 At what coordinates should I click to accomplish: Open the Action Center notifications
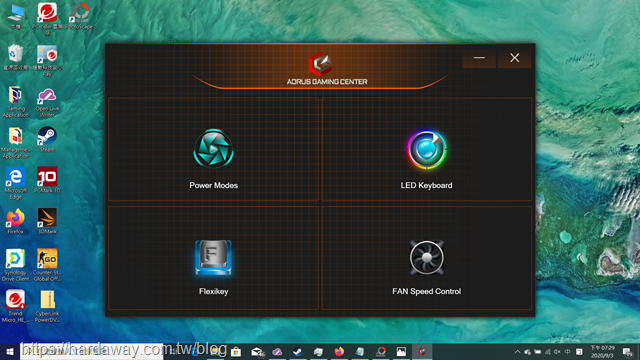click(628, 351)
